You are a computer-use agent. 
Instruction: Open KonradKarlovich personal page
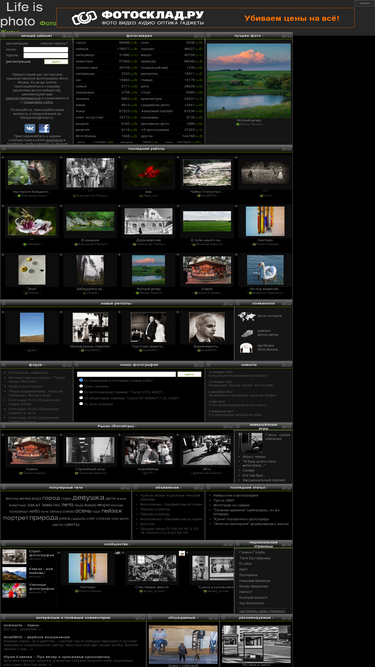coord(254,597)
